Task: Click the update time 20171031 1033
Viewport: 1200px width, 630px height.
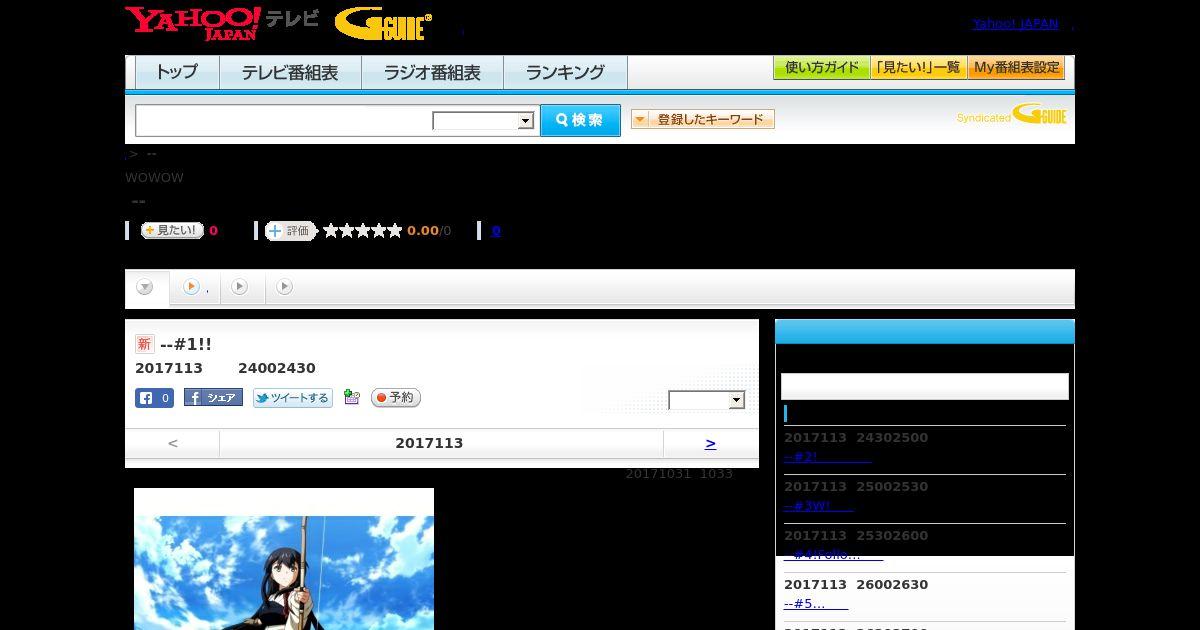Action: click(x=679, y=474)
